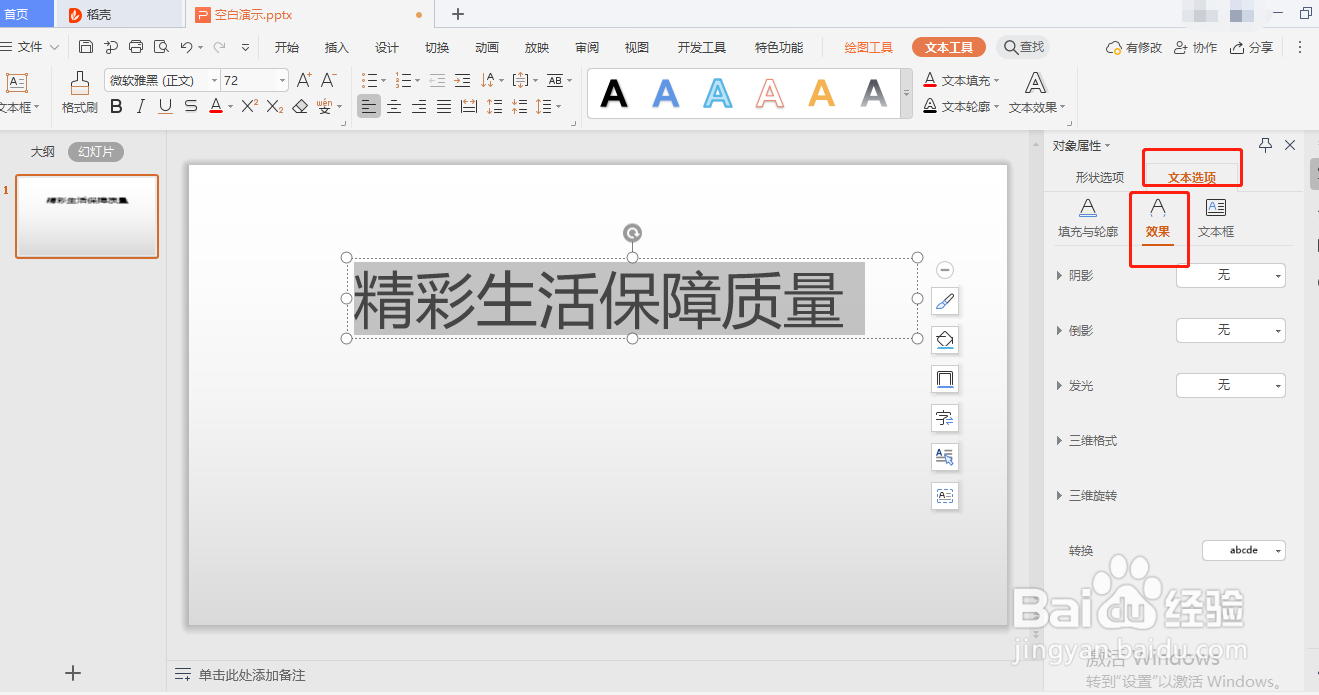Viewport: 1319px width, 695px height.
Task: Click the clear formatting eraser
Action: click(300, 107)
